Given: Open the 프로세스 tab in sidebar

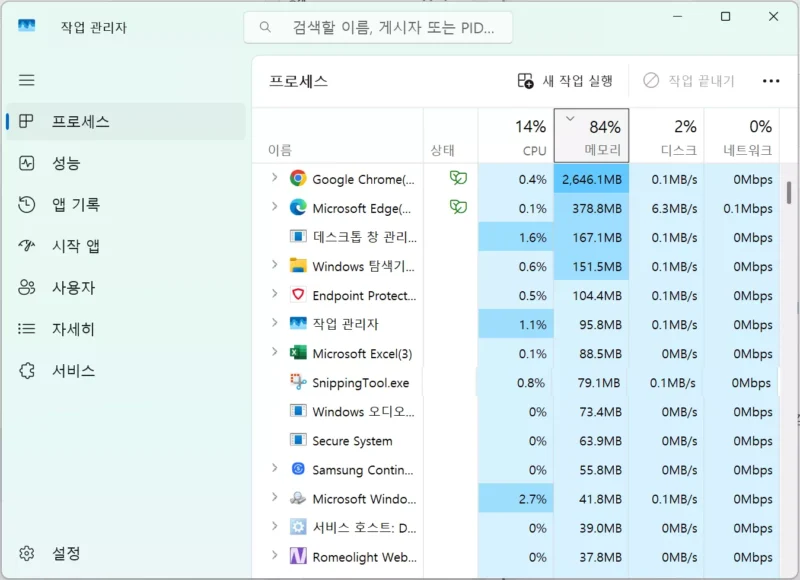Looking at the screenshot, I should coord(126,121).
